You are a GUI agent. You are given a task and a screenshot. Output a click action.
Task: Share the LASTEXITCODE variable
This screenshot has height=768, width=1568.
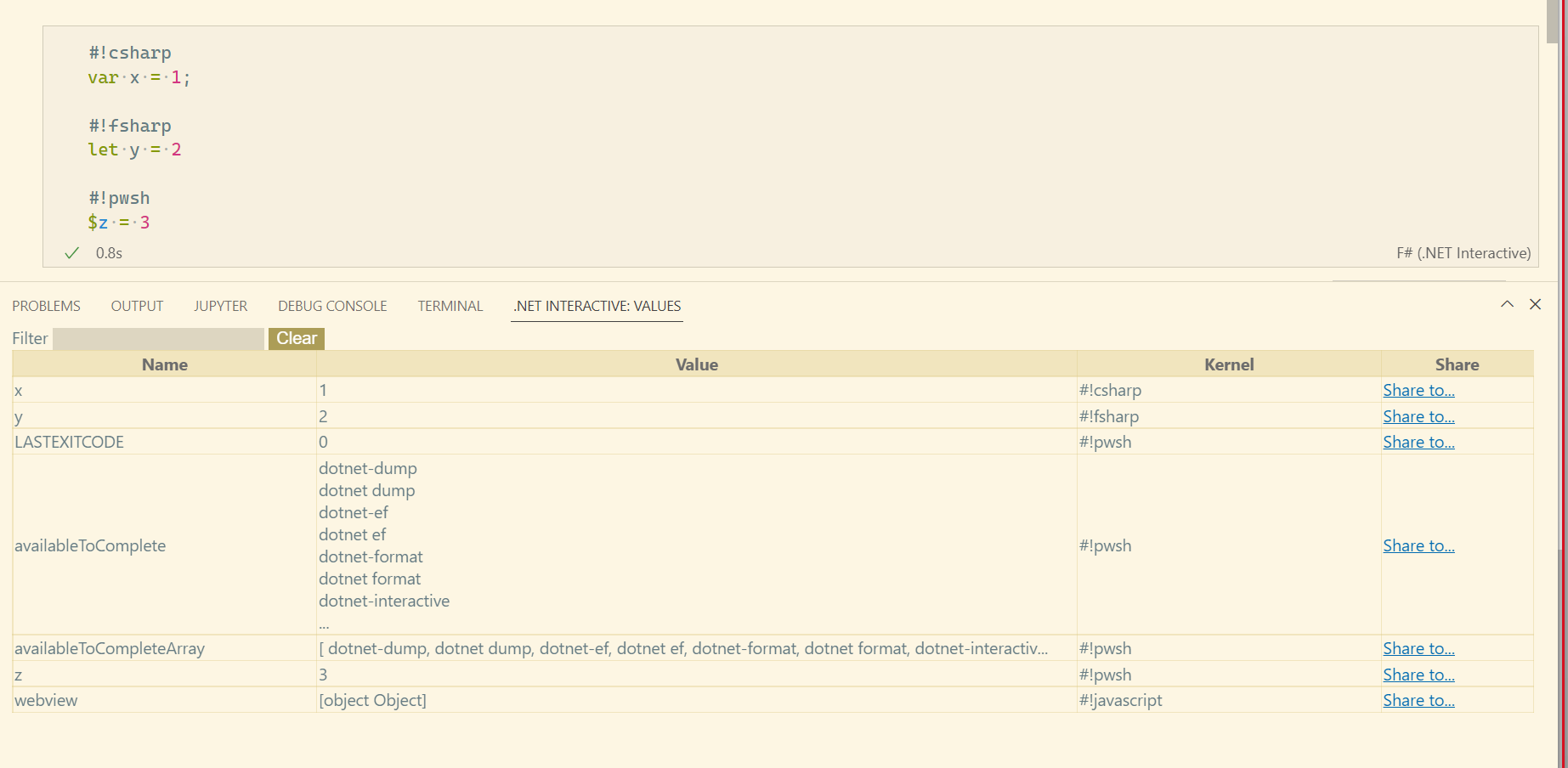pos(1418,441)
